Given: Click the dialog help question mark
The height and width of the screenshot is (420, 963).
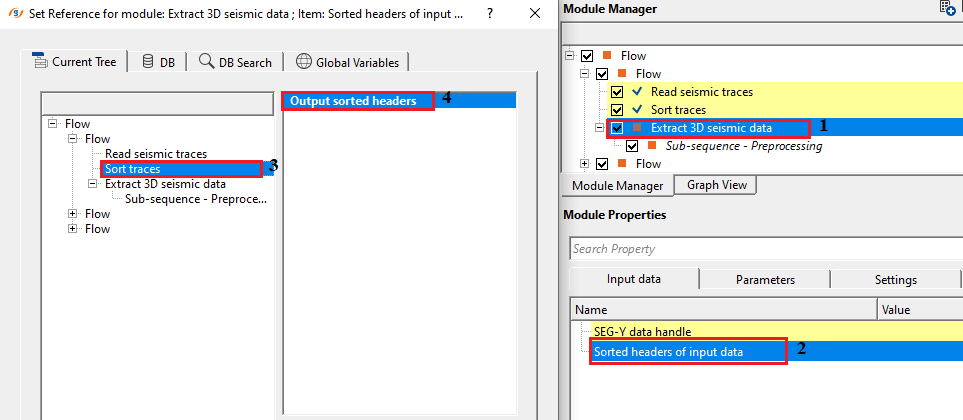Looking at the screenshot, I should (x=489, y=14).
